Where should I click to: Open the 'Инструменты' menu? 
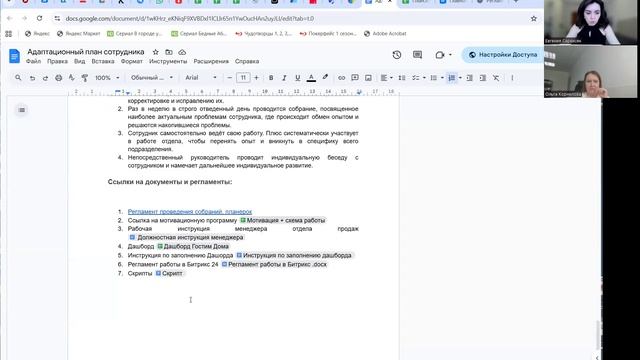point(168,61)
